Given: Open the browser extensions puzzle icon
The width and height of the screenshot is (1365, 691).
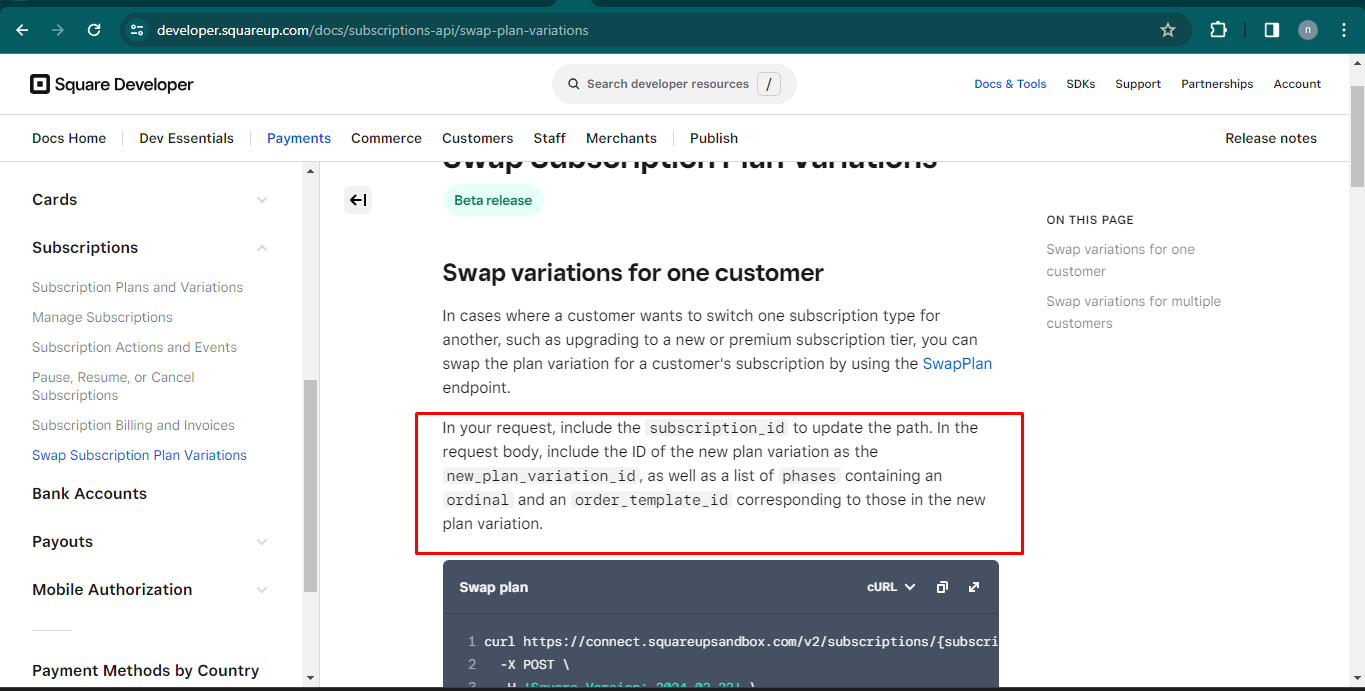Looking at the screenshot, I should click(x=1218, y=30).
